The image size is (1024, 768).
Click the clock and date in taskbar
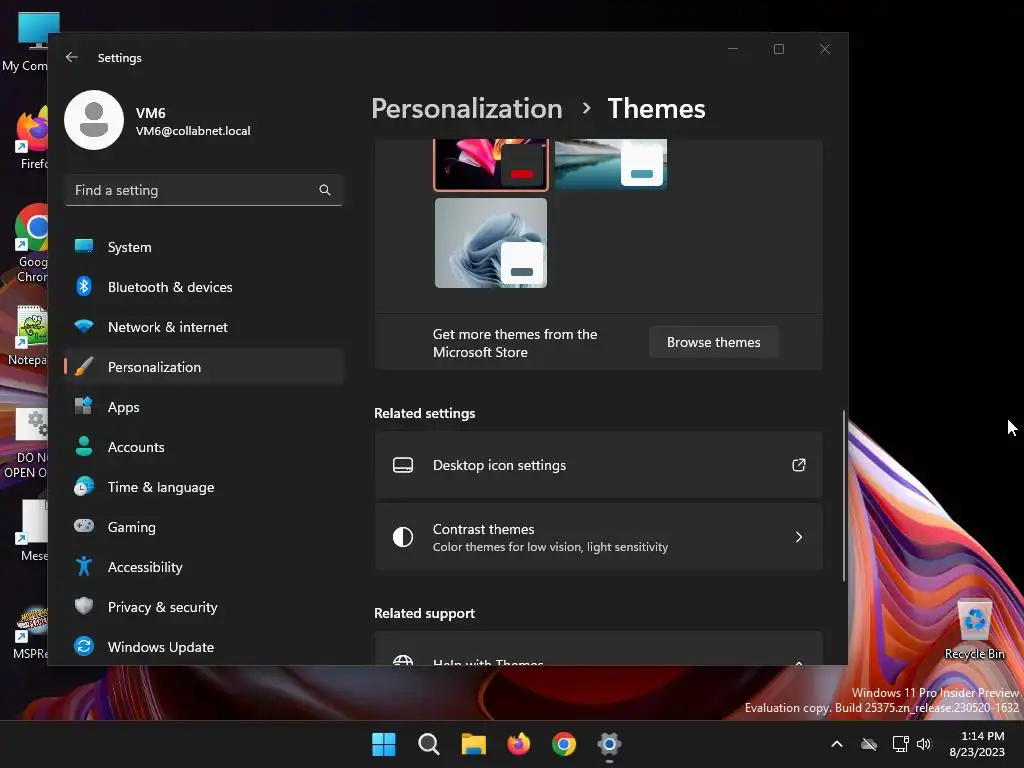(x=977, y=744)
